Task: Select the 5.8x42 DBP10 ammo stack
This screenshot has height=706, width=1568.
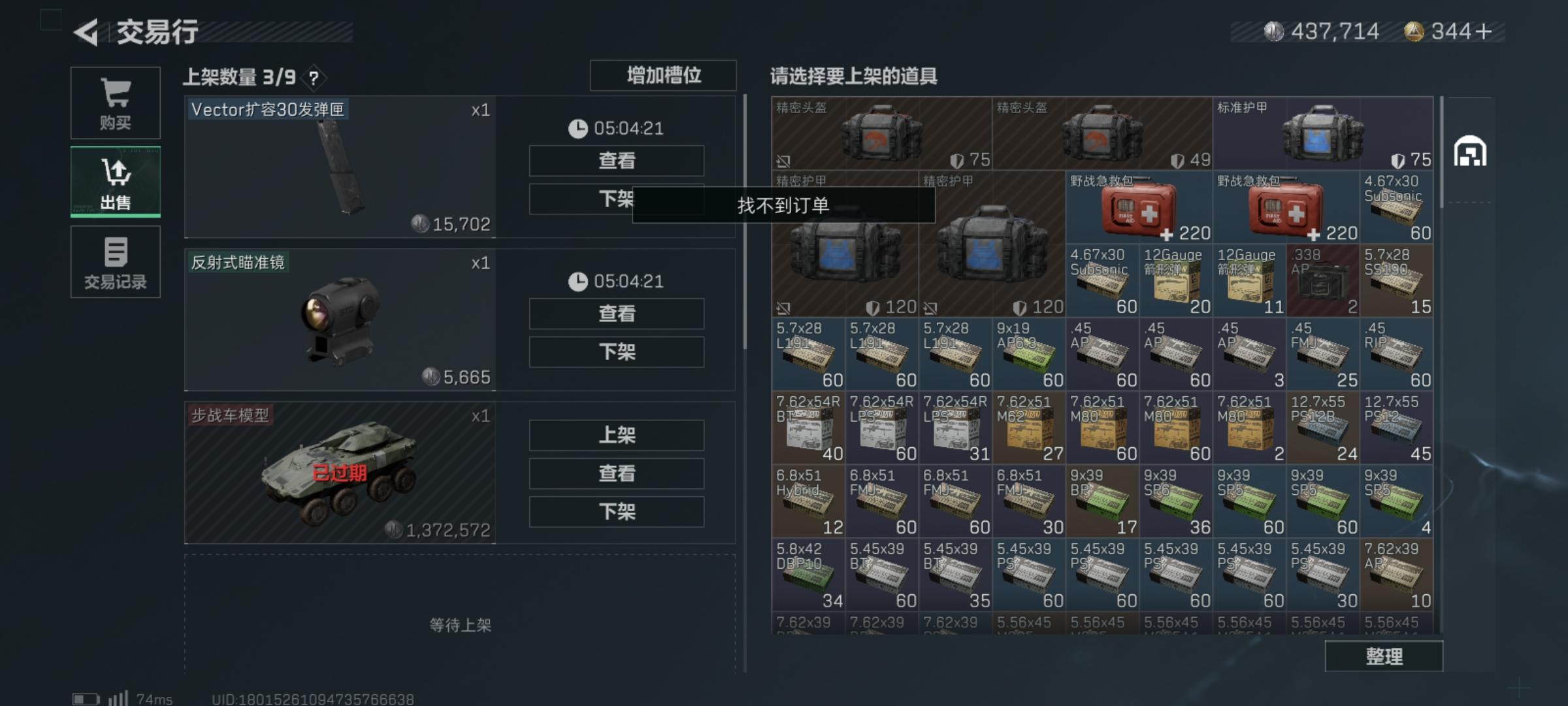Action: (x=808, y=575)
